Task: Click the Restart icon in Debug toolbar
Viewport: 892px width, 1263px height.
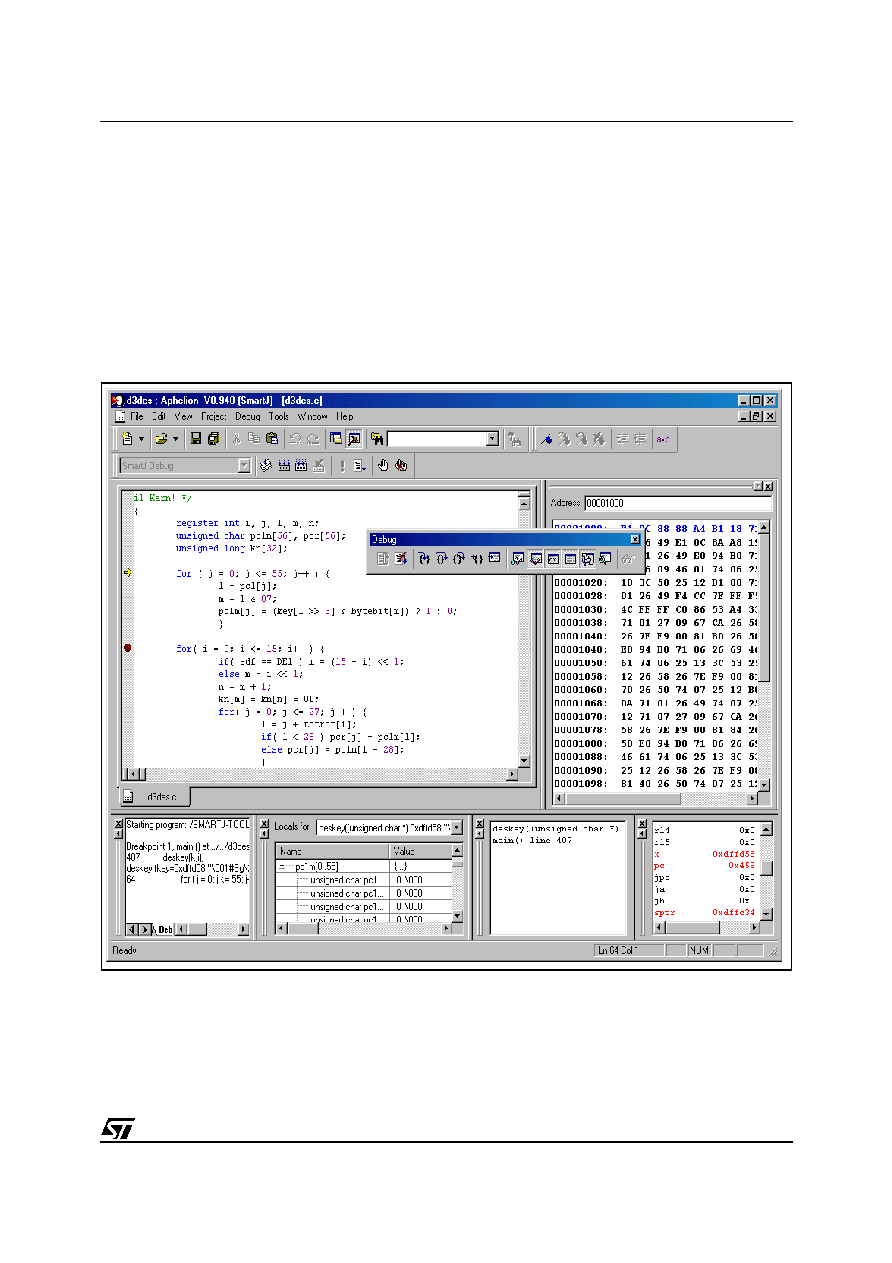Action: point(383,559)
